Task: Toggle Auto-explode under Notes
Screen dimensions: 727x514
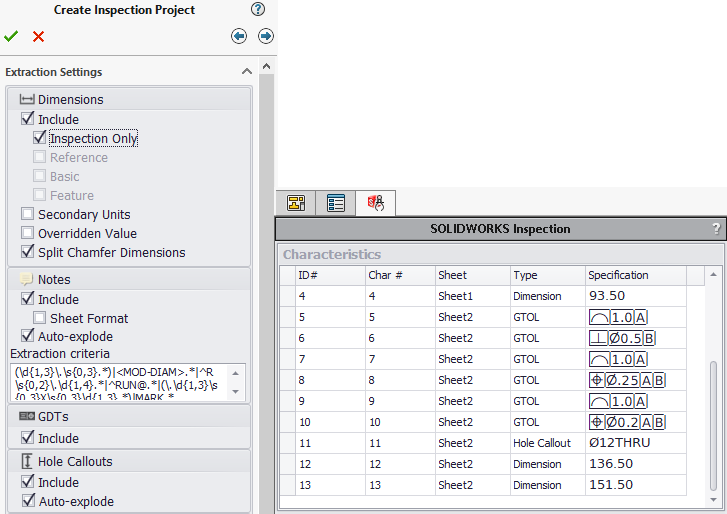Action: pos(28,336)
